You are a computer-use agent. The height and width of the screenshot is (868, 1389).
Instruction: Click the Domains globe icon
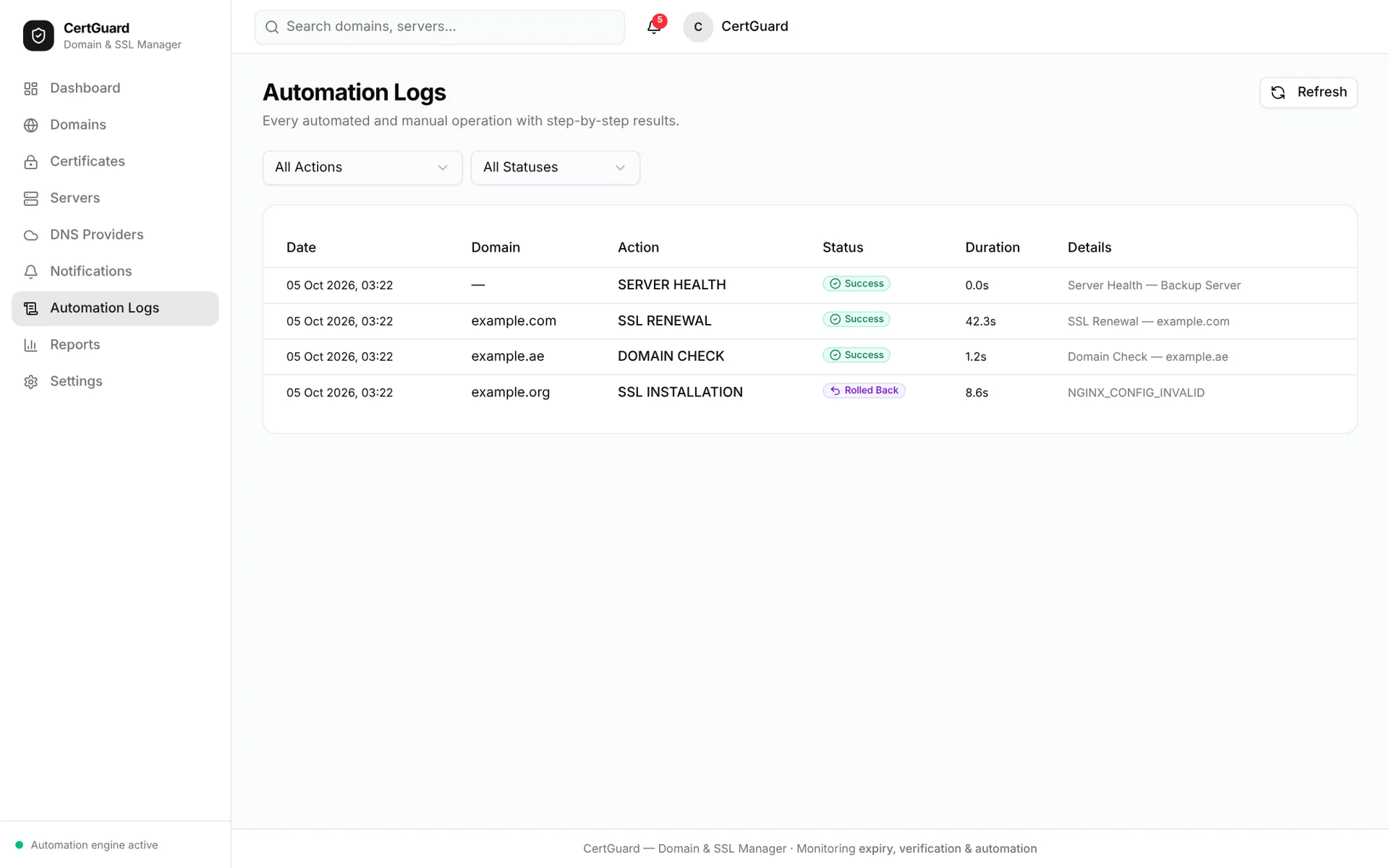pos(30,125)
